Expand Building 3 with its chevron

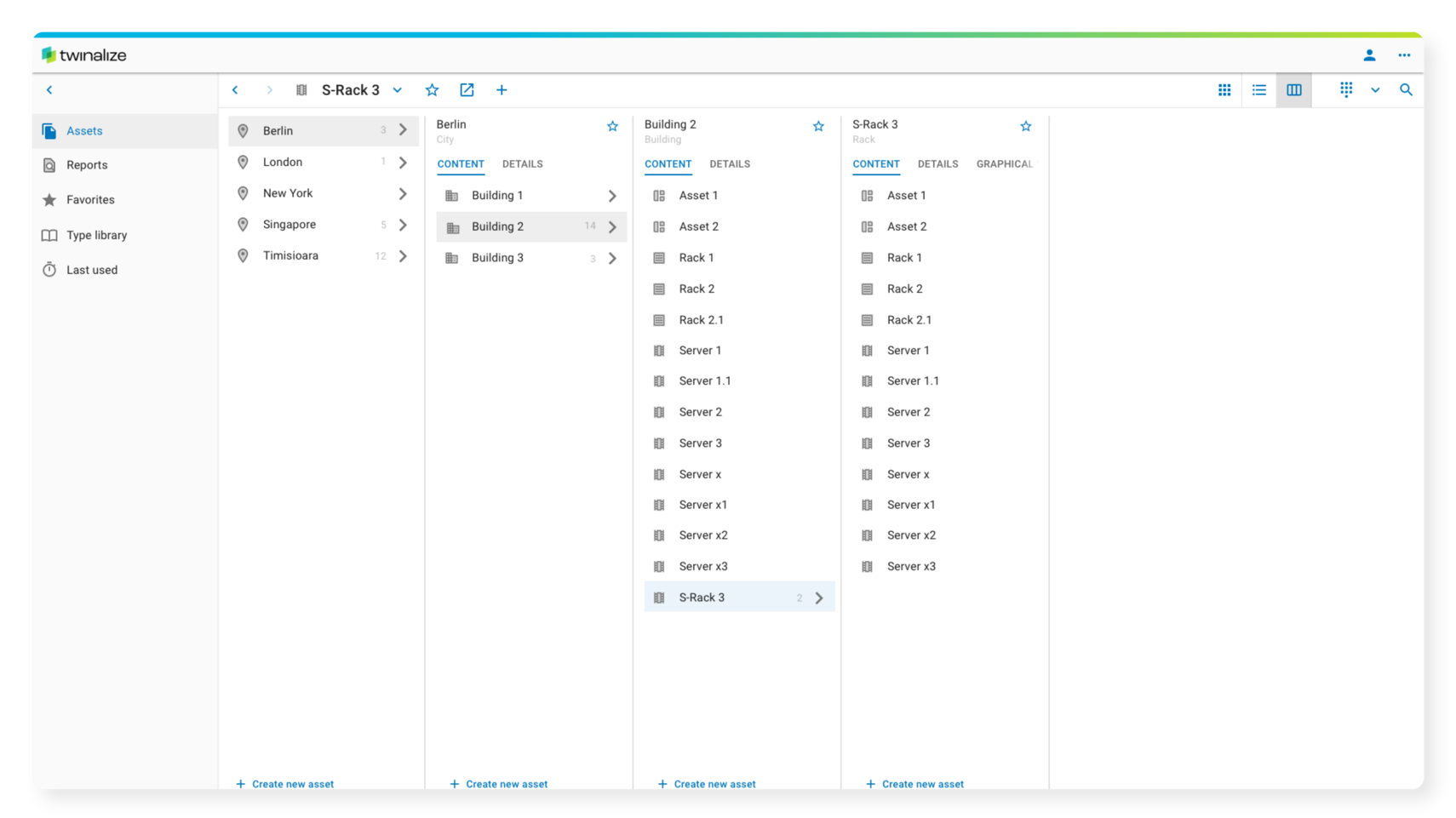pyautogui.click(x=612, y=259)
